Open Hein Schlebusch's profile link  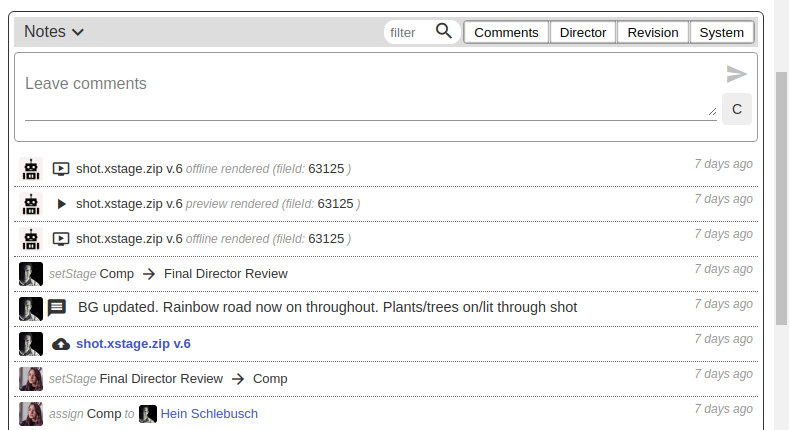[209, 414]
